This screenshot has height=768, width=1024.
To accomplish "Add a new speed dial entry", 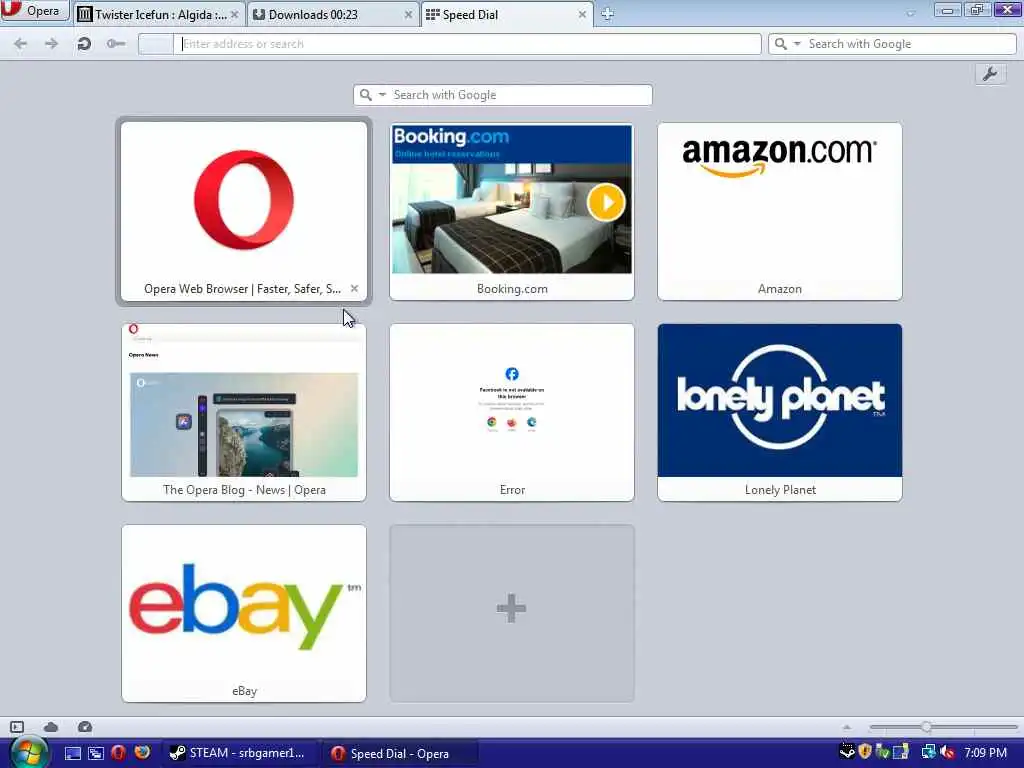I will (512, 613).
